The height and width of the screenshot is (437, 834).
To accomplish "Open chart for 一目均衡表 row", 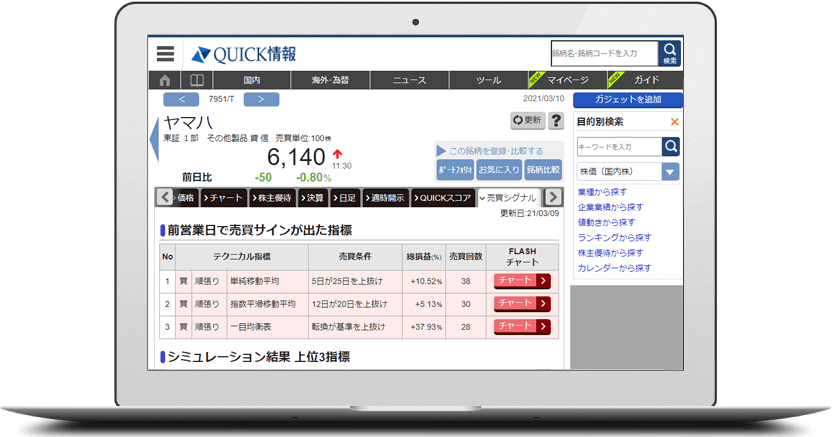I will point(522,326).
